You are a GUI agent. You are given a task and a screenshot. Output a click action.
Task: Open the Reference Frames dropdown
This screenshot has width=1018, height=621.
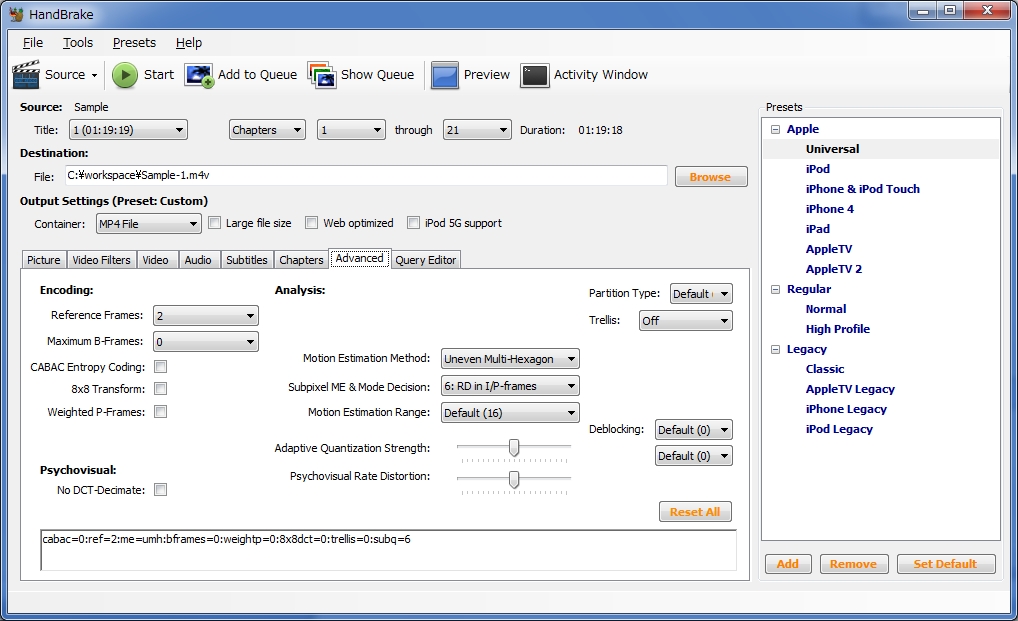coord(206,316)
